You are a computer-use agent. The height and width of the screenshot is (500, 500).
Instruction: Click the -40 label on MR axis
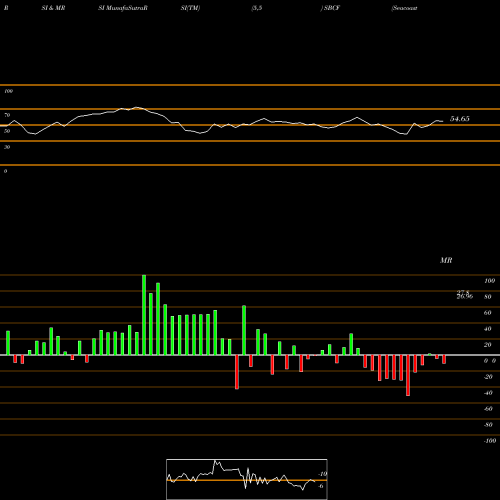pyautogui.click(x=488, y=393)
